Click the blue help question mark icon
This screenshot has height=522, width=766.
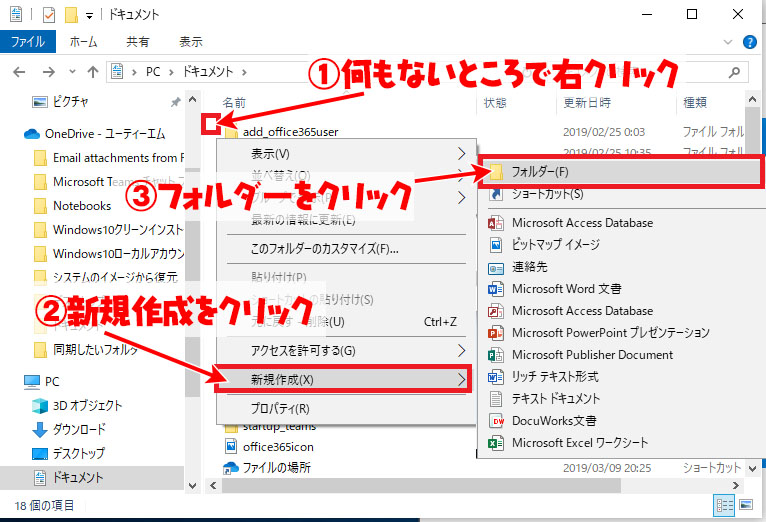749,42
